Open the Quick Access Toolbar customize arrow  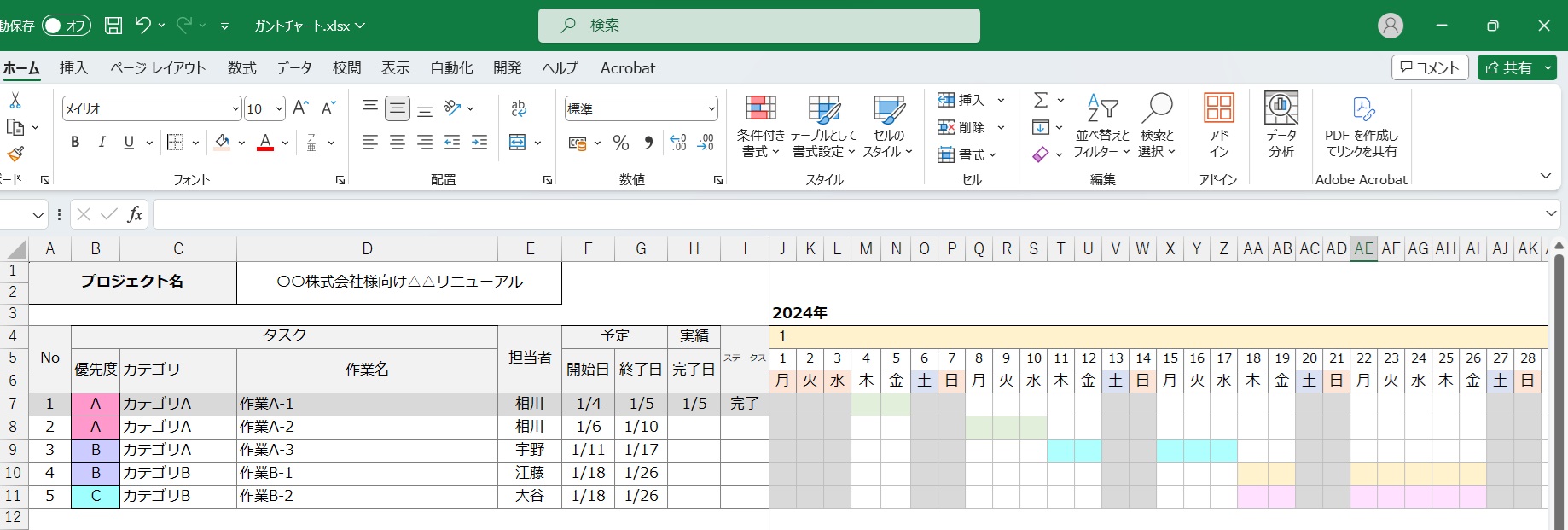(224, 26)
